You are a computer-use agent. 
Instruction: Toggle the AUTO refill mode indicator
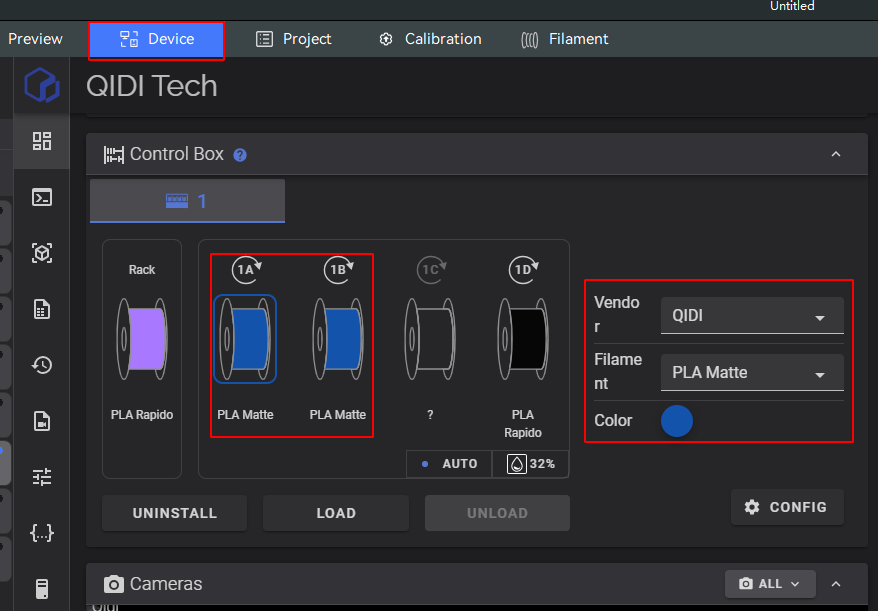tap(450, 464)
